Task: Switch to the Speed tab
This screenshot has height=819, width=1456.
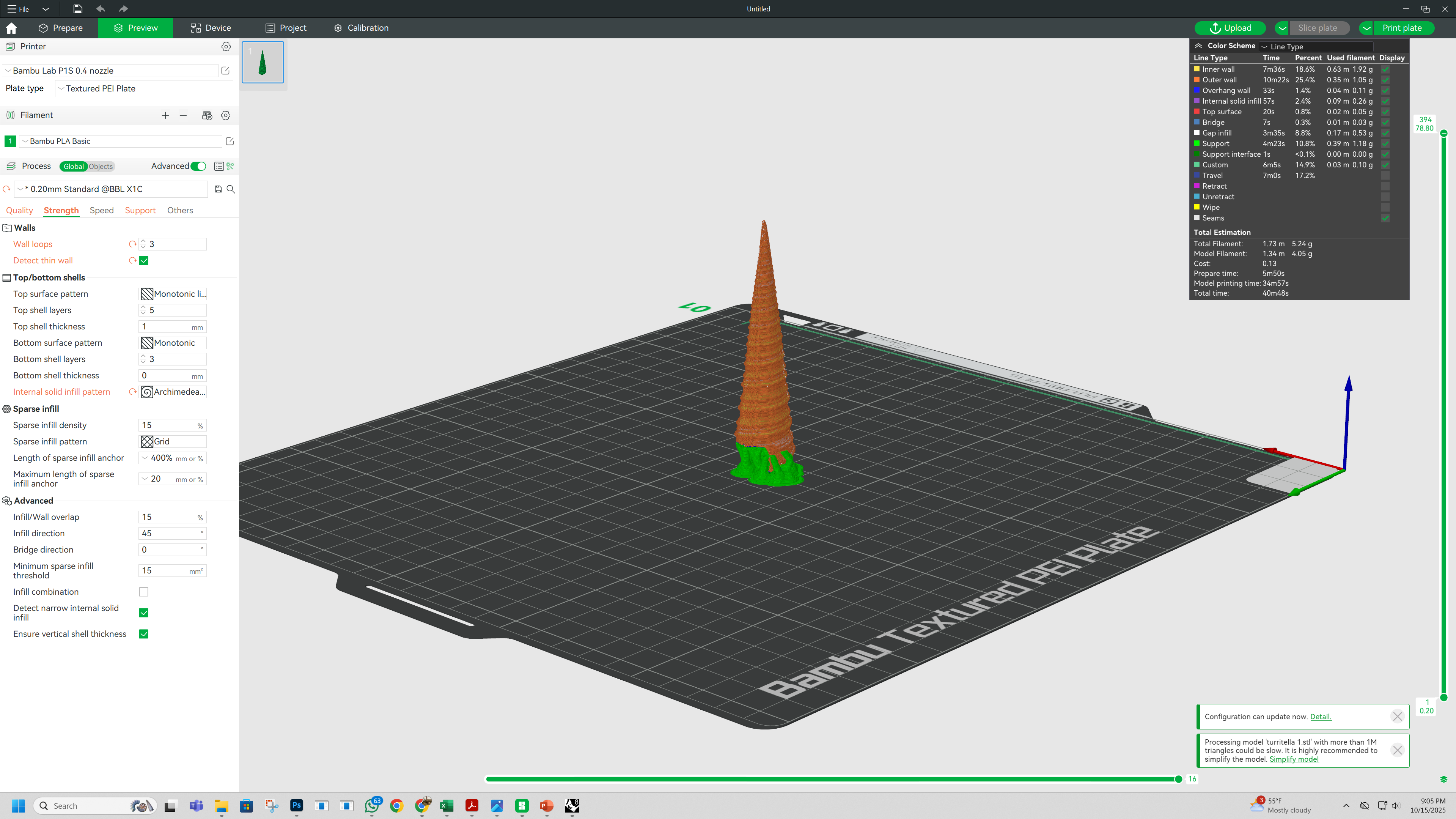Action: coord(102,210)
